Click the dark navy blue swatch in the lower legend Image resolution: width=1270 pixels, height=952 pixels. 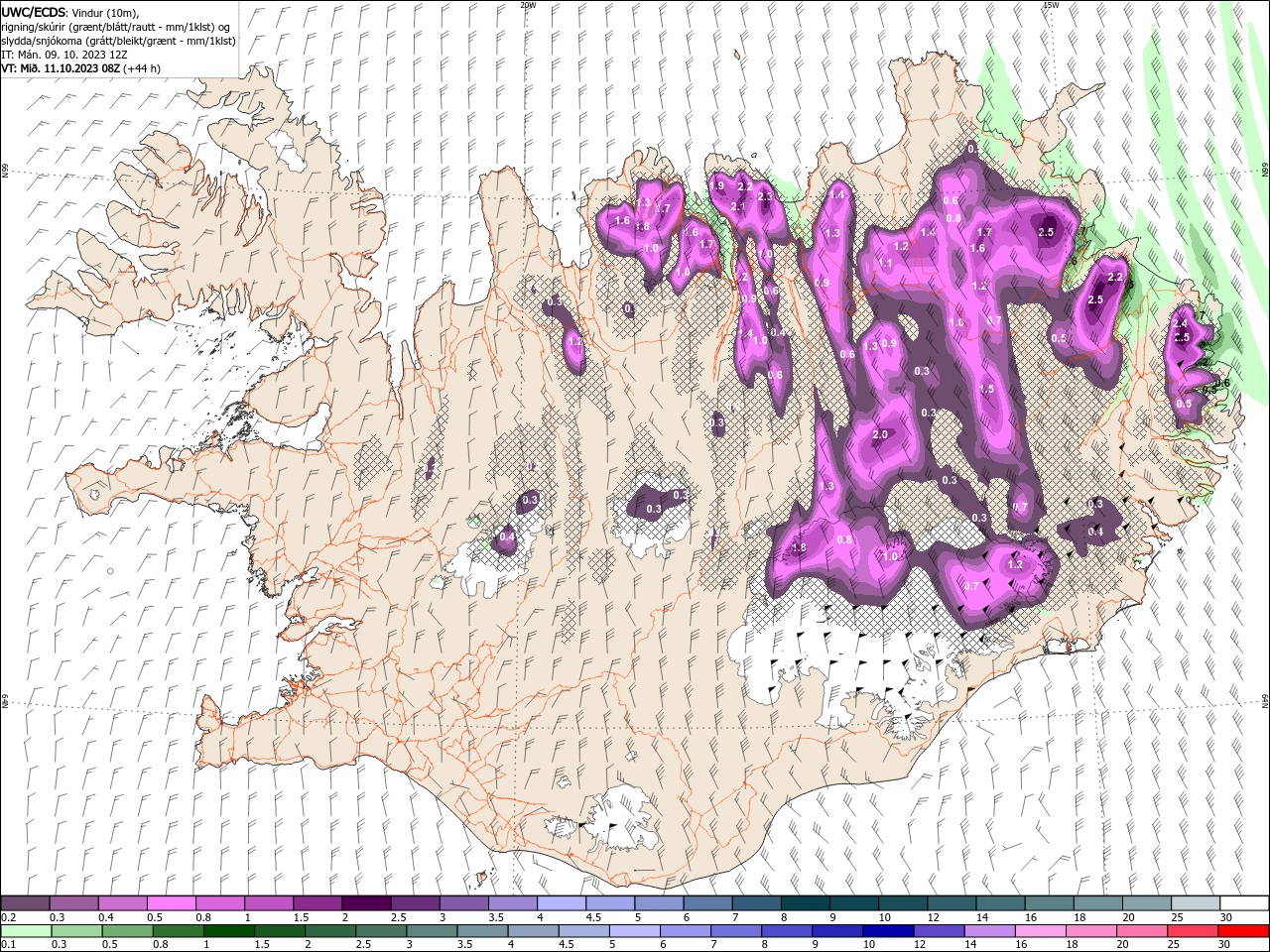tap(886, 931)
